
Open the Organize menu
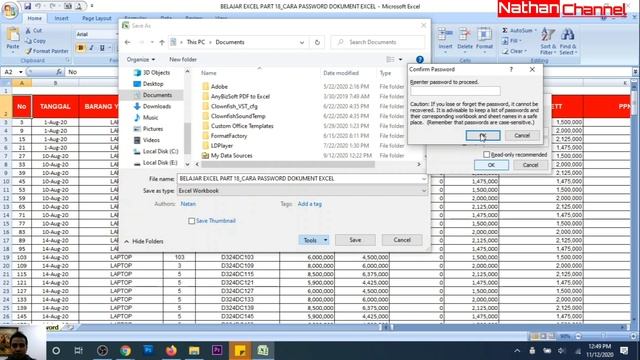coord(140,60)
